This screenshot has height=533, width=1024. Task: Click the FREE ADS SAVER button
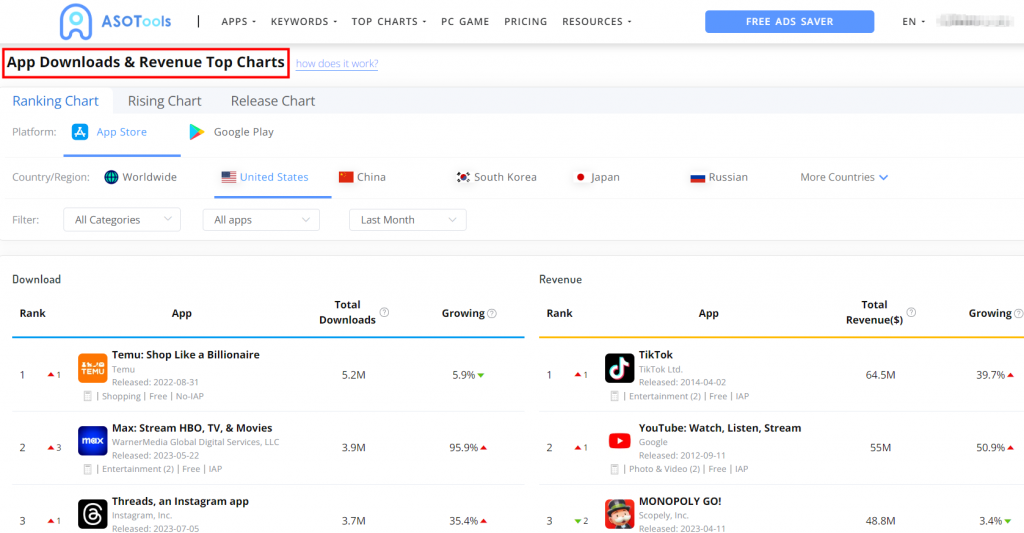(789, 22)
